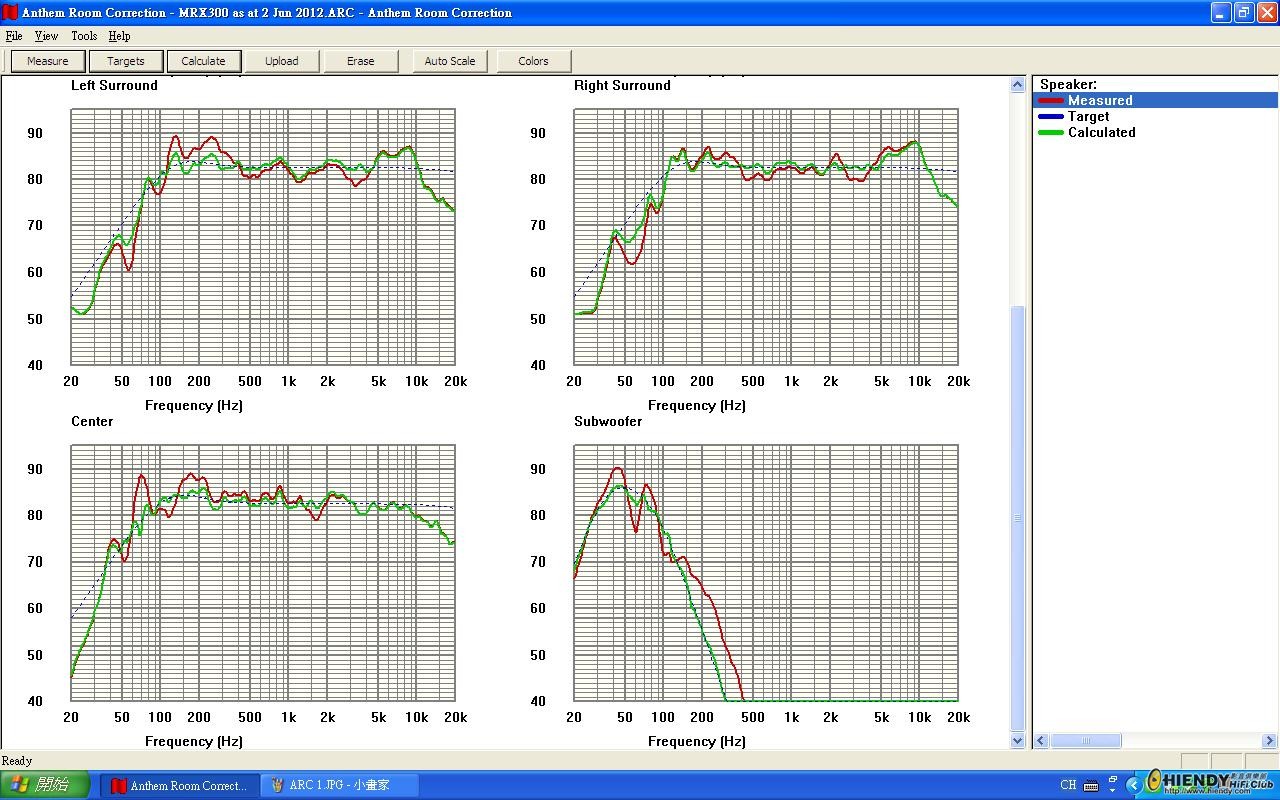The height and width of the screenshot is (800, 1280).
Task: Expand hidden system tray icons
Action: click(1134, 786)
